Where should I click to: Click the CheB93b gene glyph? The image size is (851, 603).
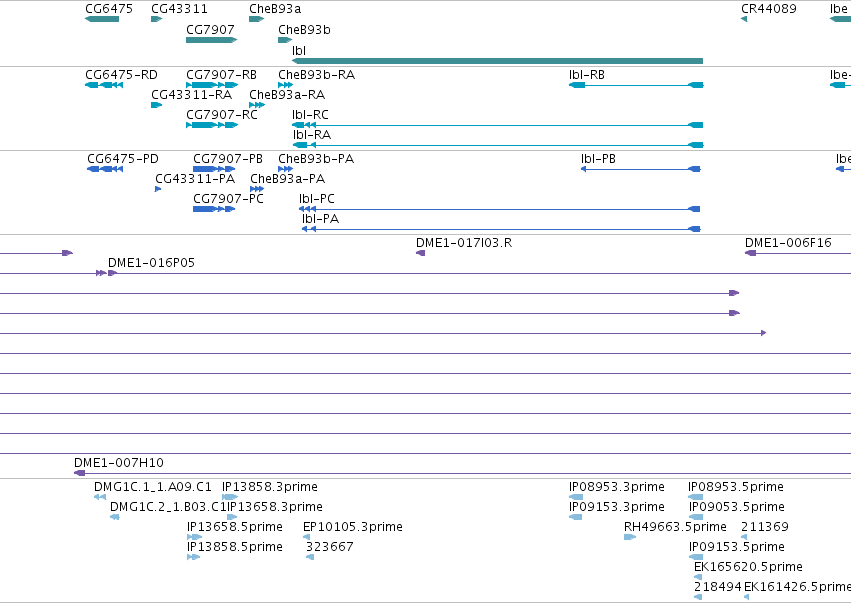pyautogui.click(x=285, y=40)
